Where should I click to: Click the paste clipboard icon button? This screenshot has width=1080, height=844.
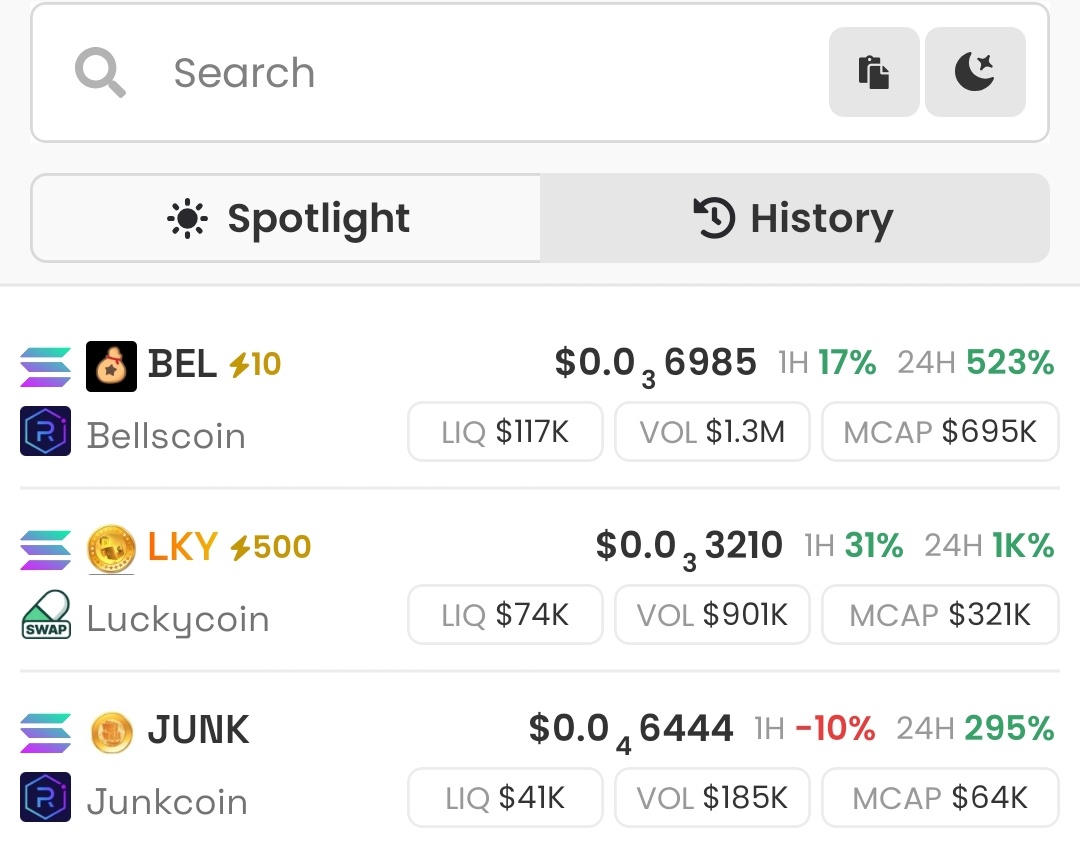click(x=874, y=72)
